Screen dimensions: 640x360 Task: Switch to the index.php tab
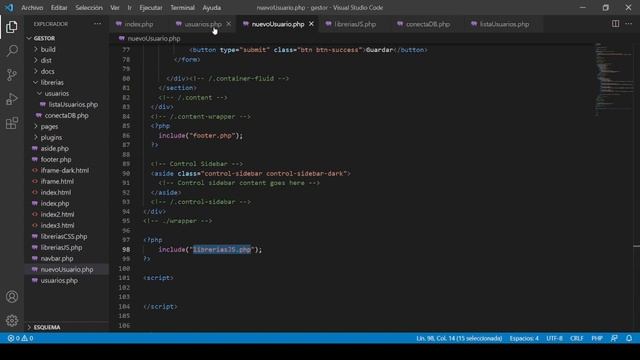click(x=139, y=24)
